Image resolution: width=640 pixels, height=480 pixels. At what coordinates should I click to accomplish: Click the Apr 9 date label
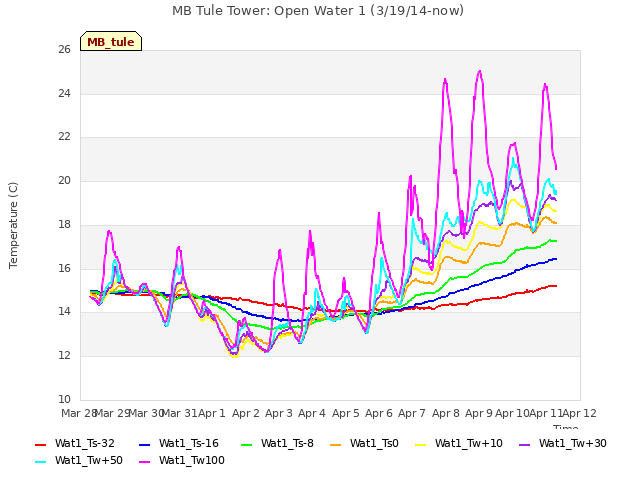point(479,413)
